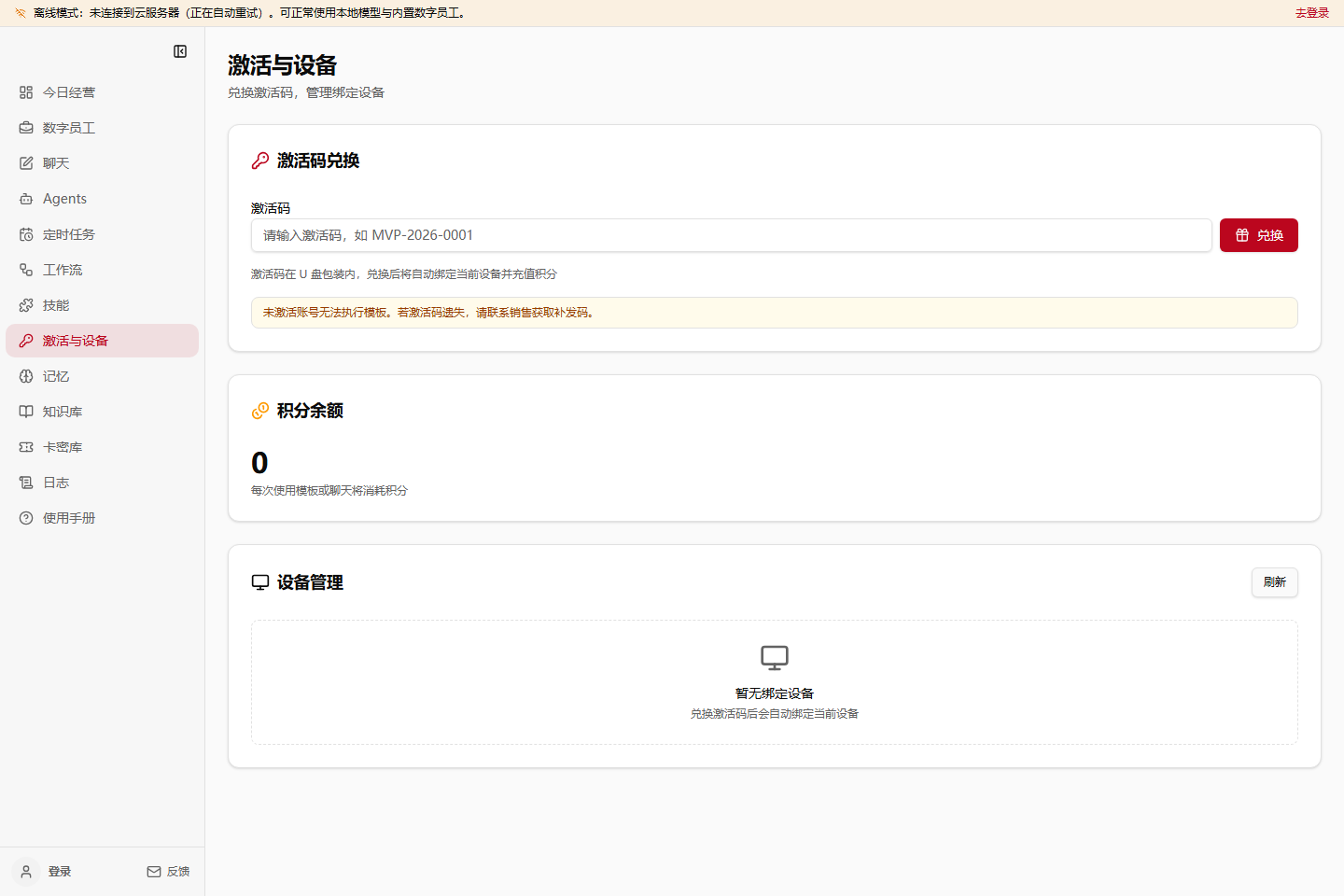The width and height of the screenshot is (1344, 896).
Task: Click the 聊天 edit icon
Action: 26,163
